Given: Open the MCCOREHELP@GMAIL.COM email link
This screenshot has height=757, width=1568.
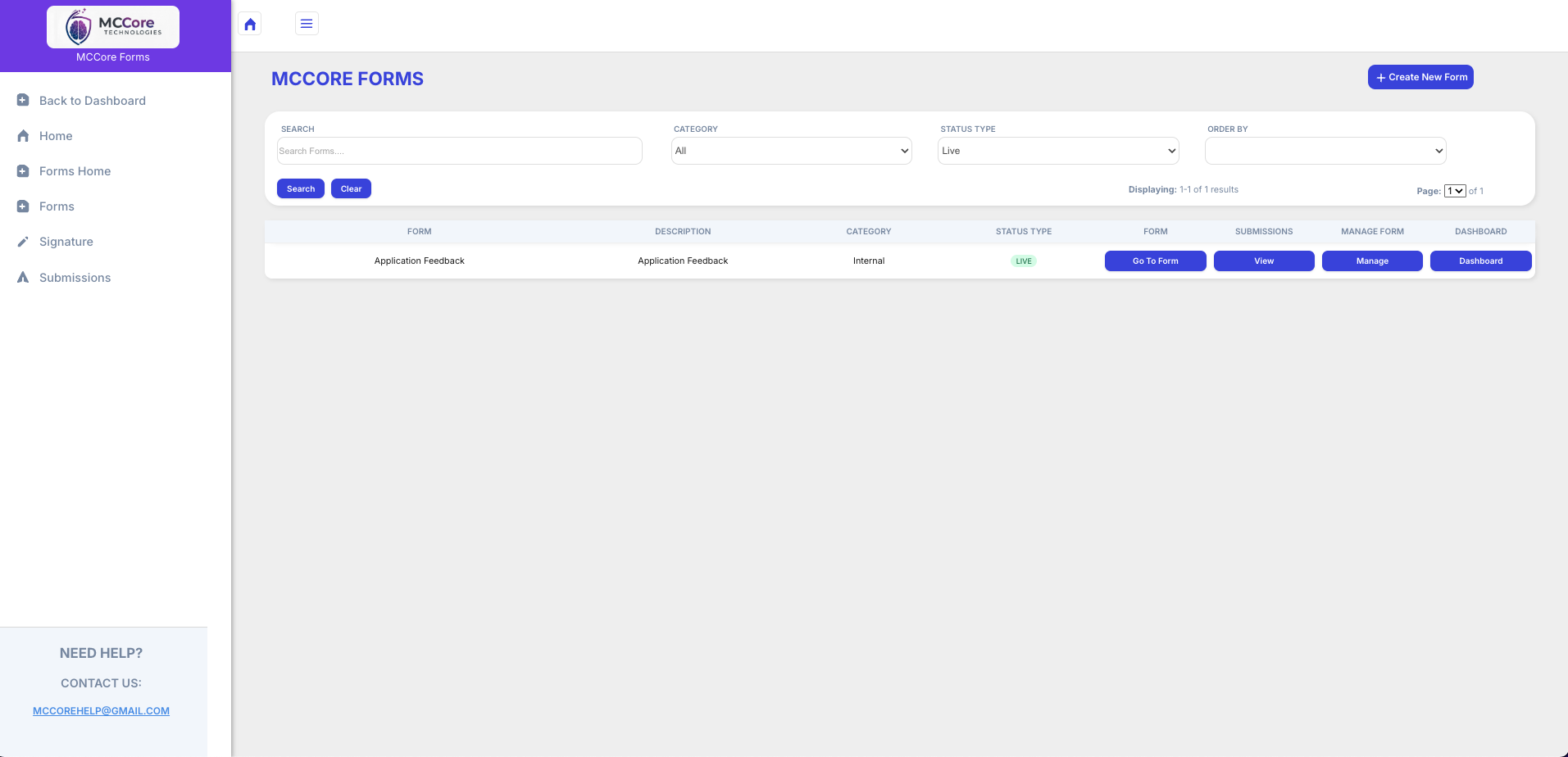Looking at the screenshot, I should [101, 711].
